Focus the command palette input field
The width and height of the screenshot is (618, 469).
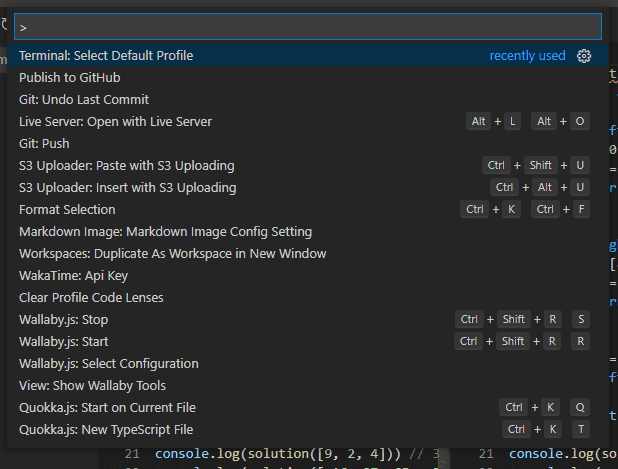pyautogui.click(x=308, y=27)
